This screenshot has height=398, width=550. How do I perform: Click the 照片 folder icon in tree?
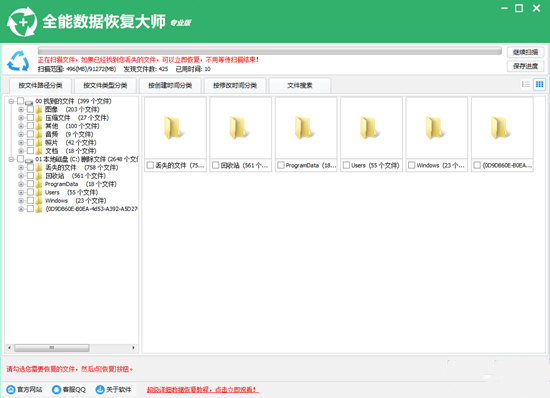[x=39, y=143]
